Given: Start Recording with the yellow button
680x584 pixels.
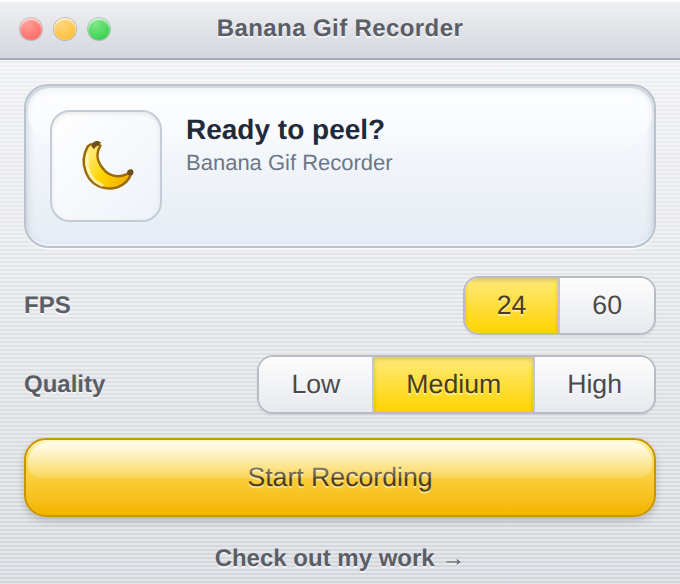Looking at the screenshot, I should (340, 477).
